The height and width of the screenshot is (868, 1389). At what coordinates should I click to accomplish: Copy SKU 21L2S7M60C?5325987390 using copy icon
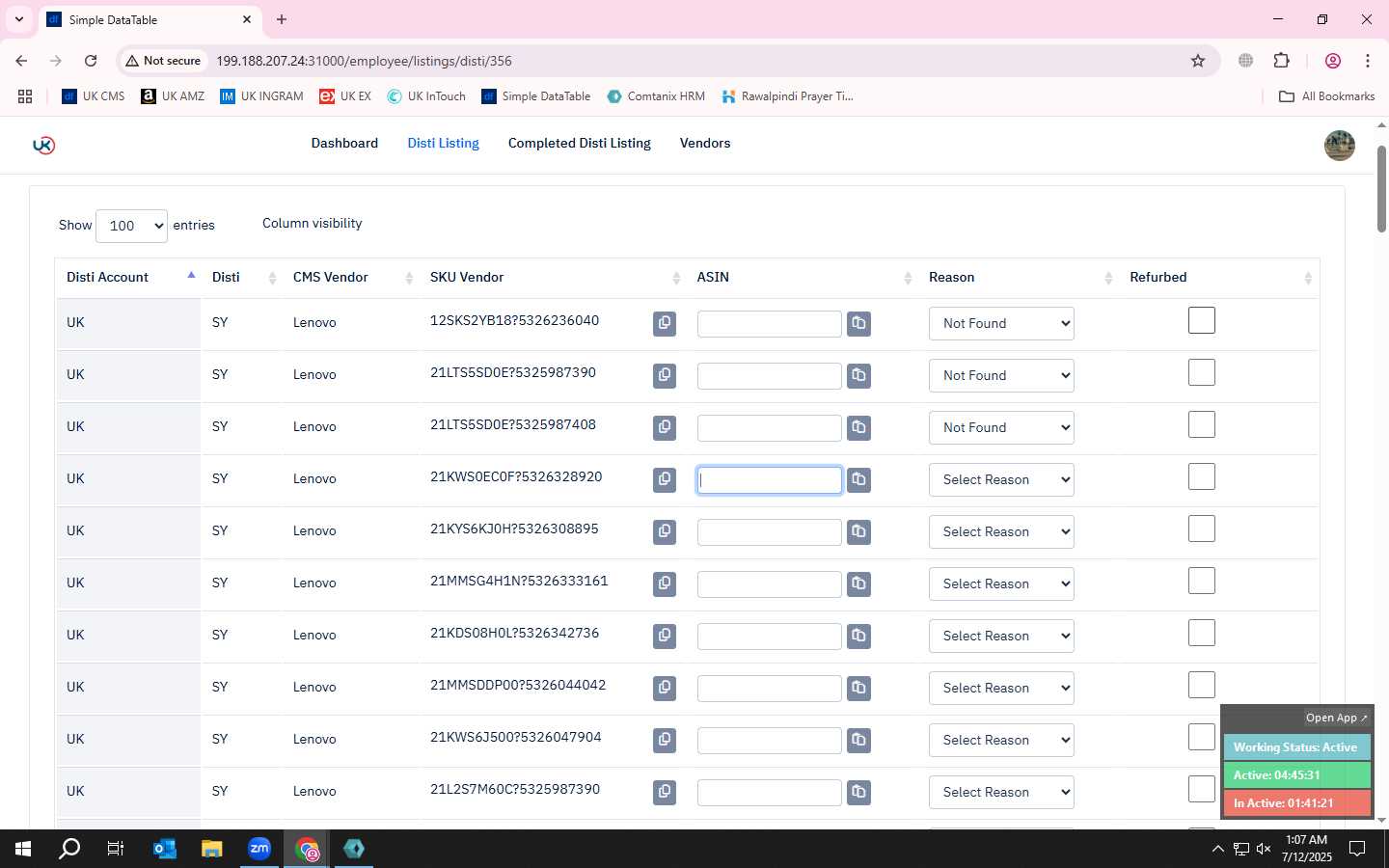pos(665,793)
